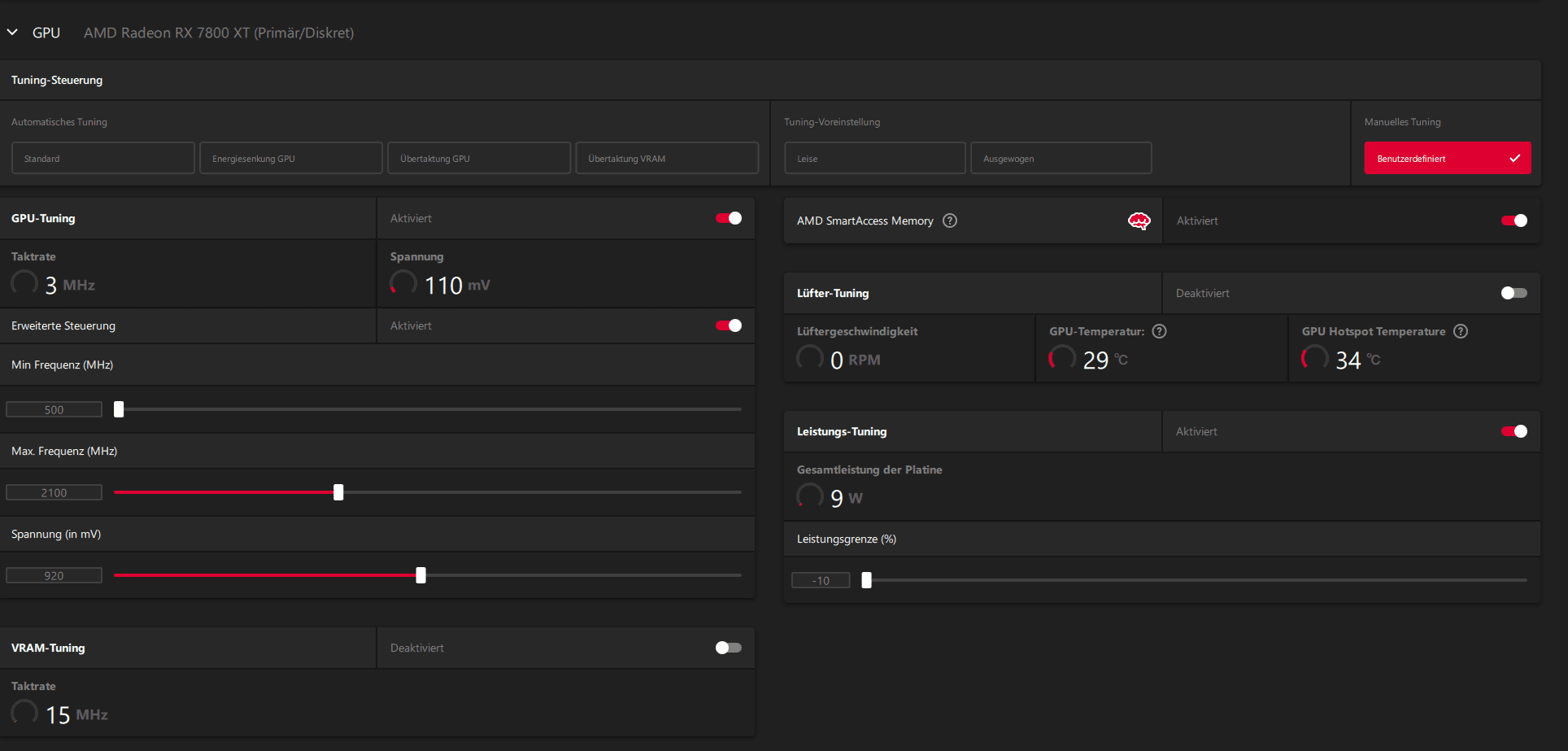Click the Max. Frequenz value field 2100
The image size is (1568, 751).
click(x=54, y=492)
